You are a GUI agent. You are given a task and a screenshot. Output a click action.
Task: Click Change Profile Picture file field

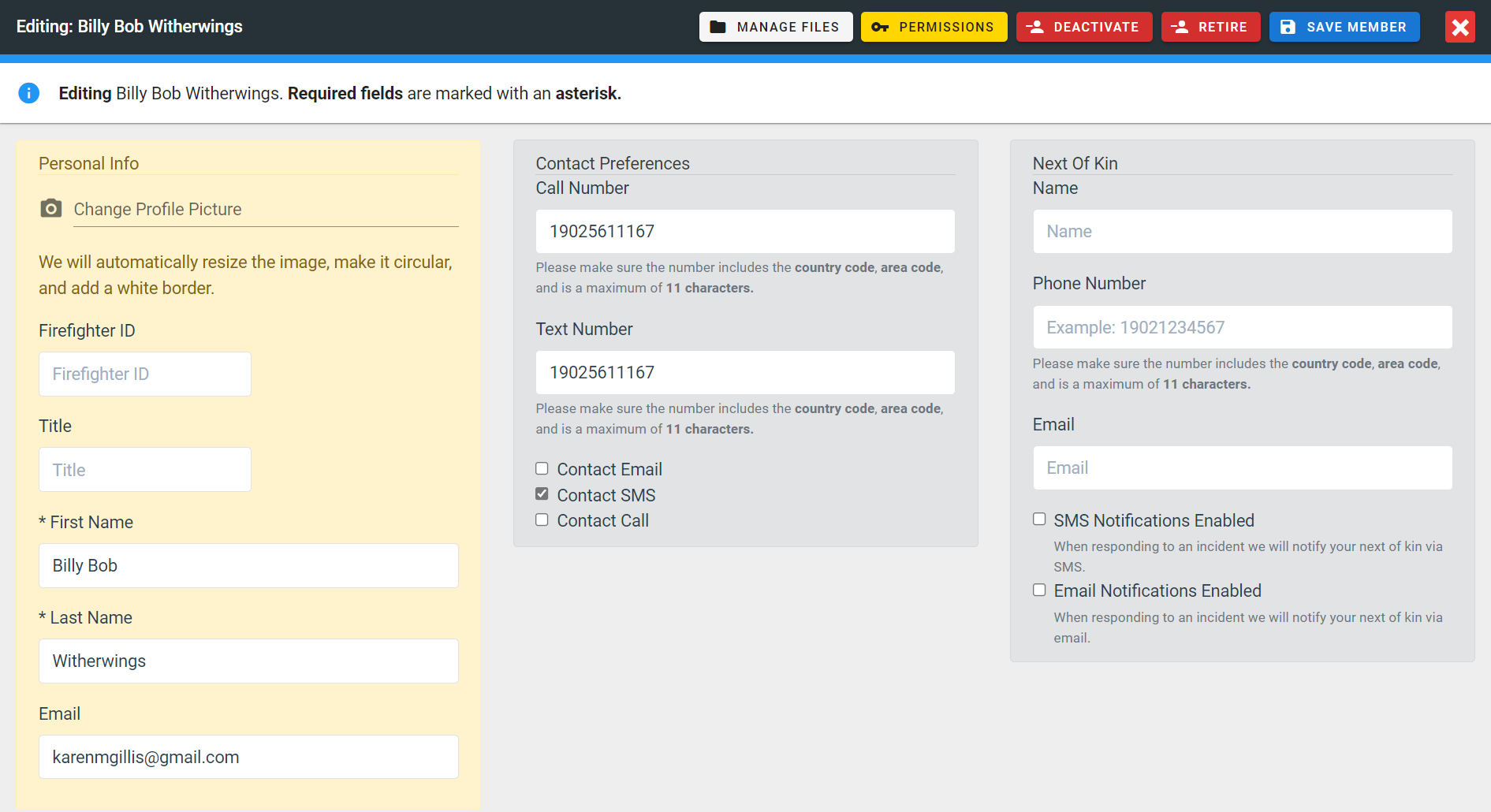pos(265,210)
